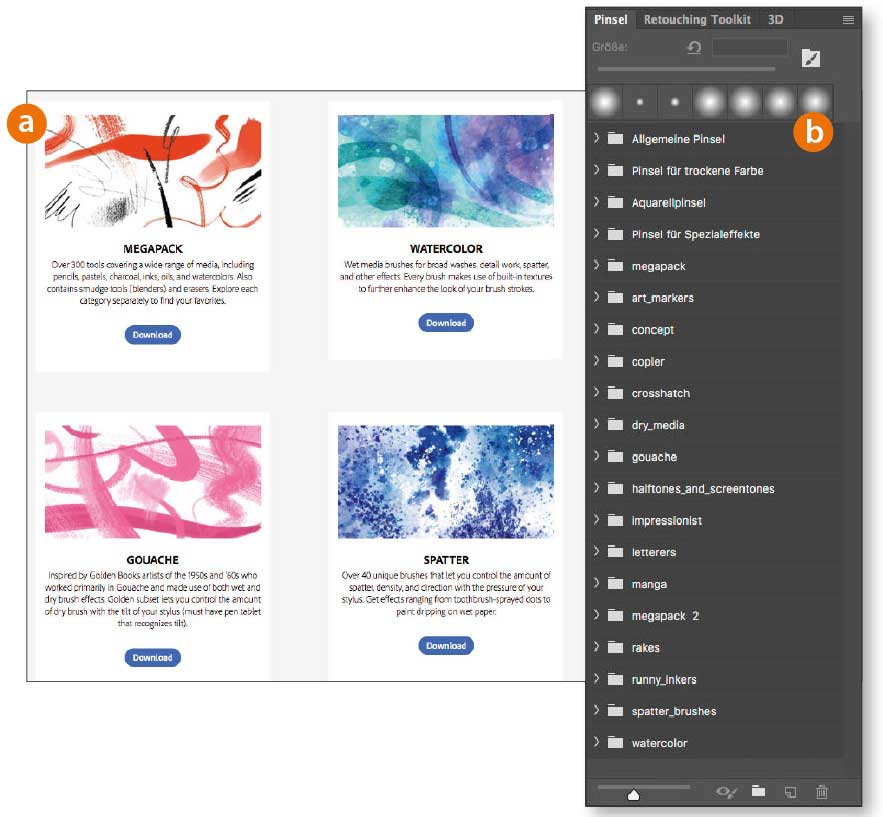Viewport: 883px width, 817px height.
Task: Expand the Allgemeine Pinsel group
Action: coord(596,137)
